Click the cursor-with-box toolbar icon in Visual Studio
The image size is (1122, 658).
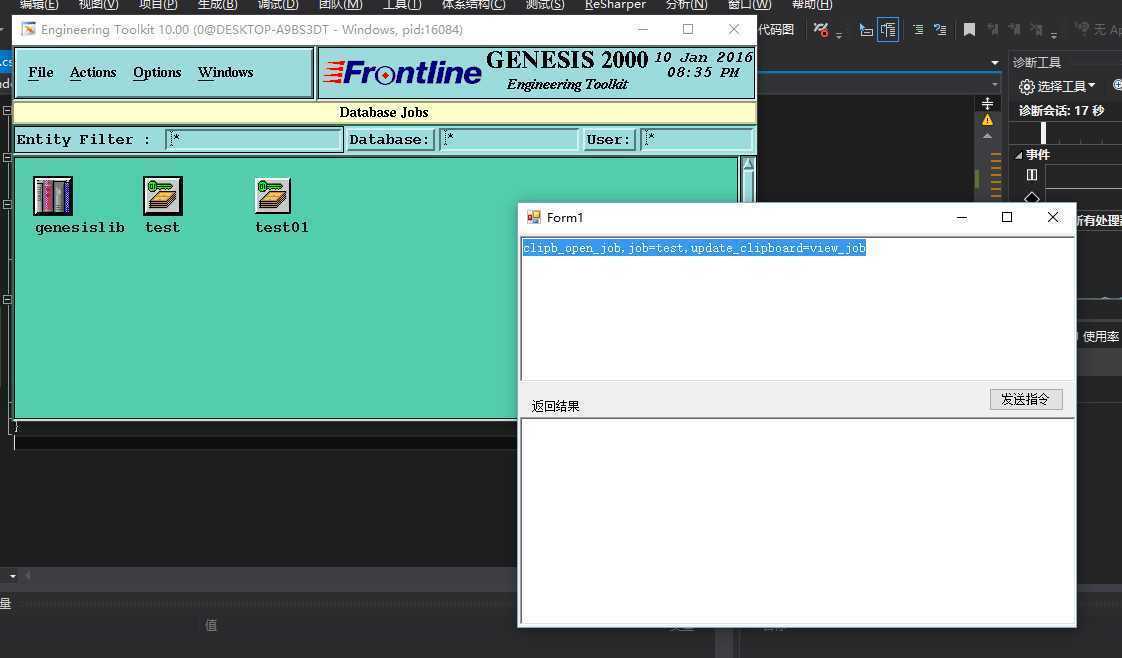[866, 30]
